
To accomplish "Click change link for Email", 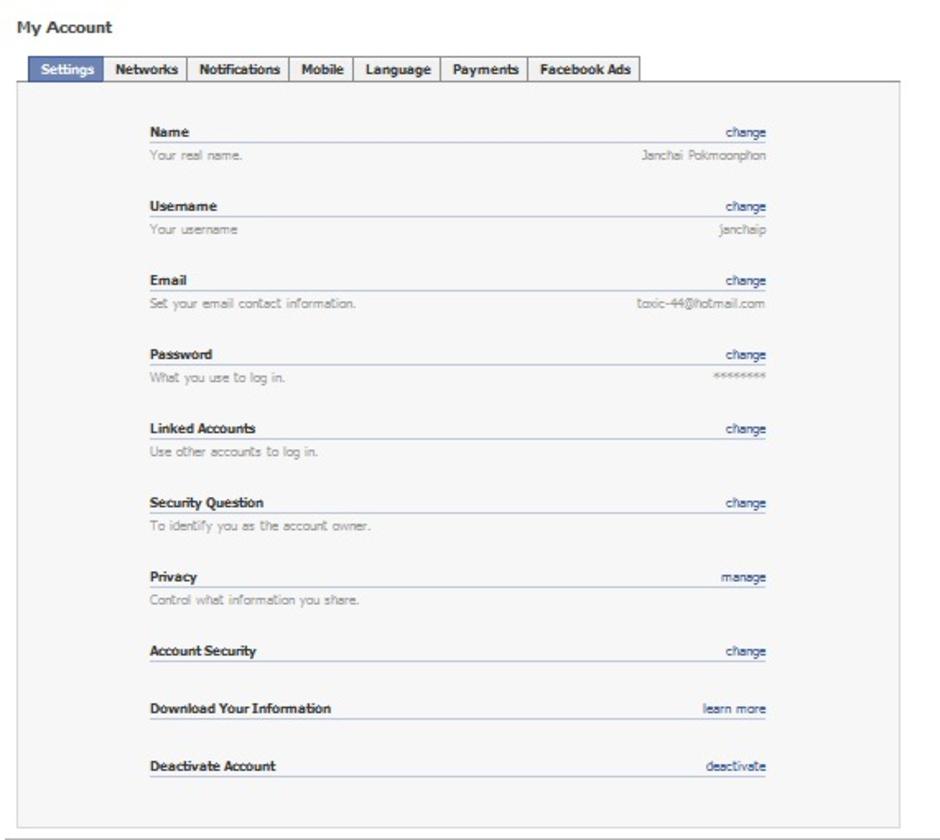I will point(745,281).
